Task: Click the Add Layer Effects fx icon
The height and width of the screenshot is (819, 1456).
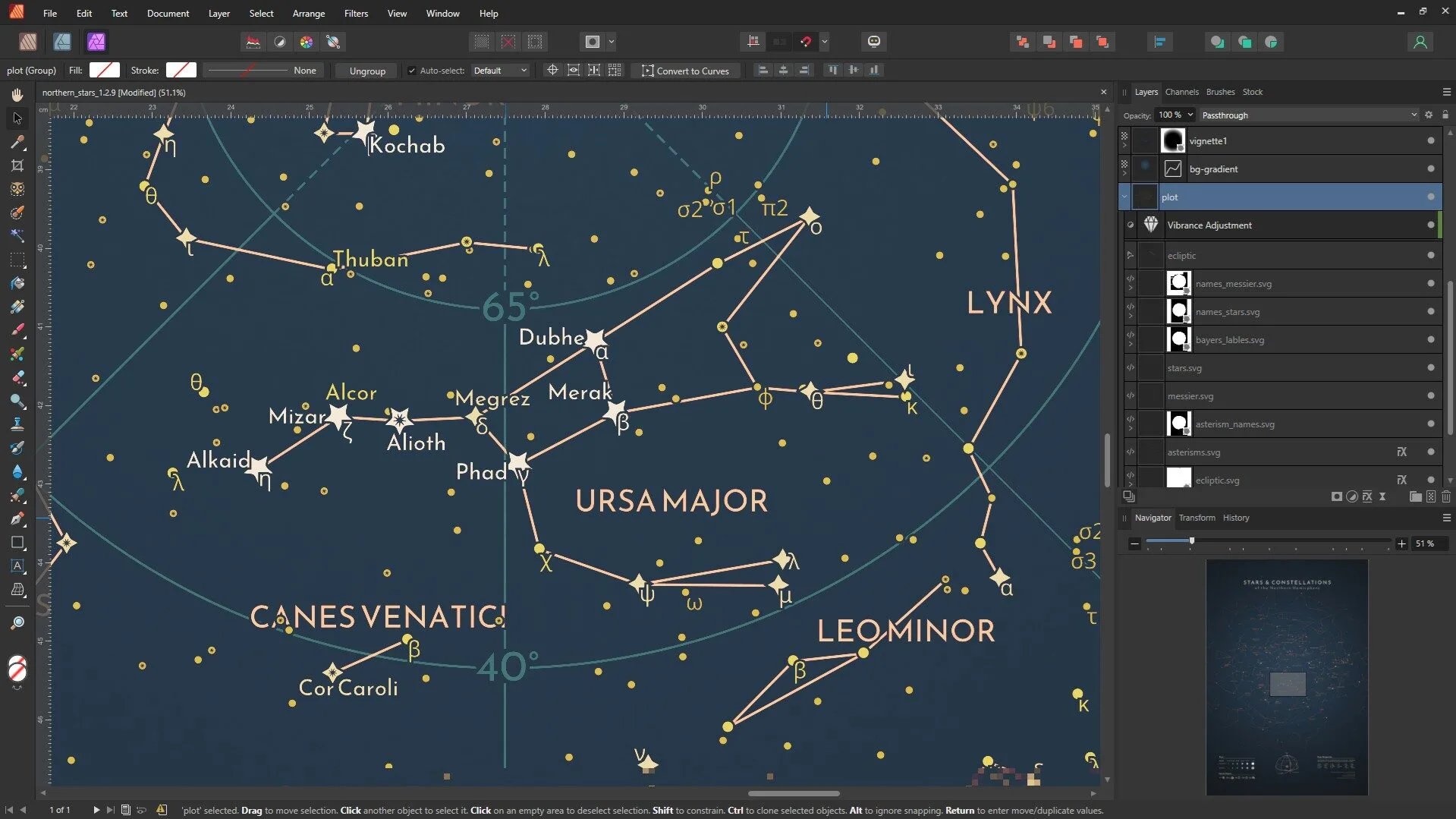Action: 1367,496
